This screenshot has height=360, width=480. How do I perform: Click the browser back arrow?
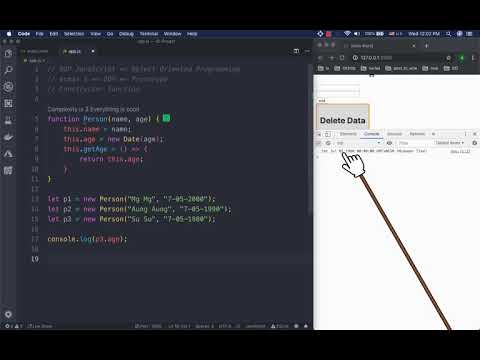click(x=321, y=58)
